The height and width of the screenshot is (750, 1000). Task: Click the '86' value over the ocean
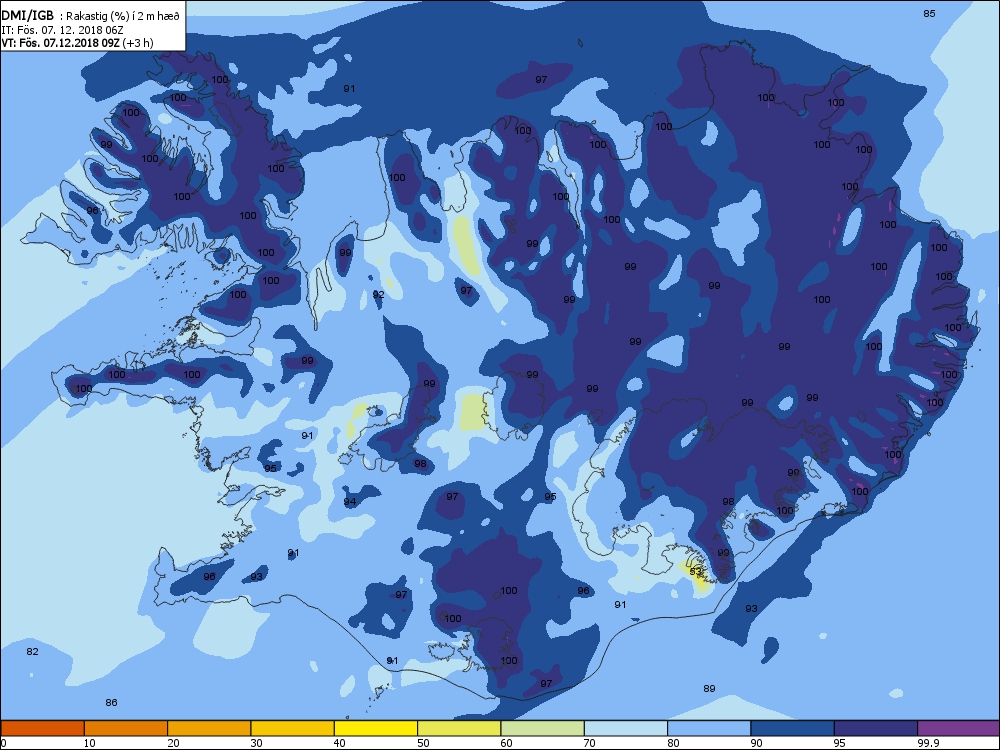pos(112,702)
